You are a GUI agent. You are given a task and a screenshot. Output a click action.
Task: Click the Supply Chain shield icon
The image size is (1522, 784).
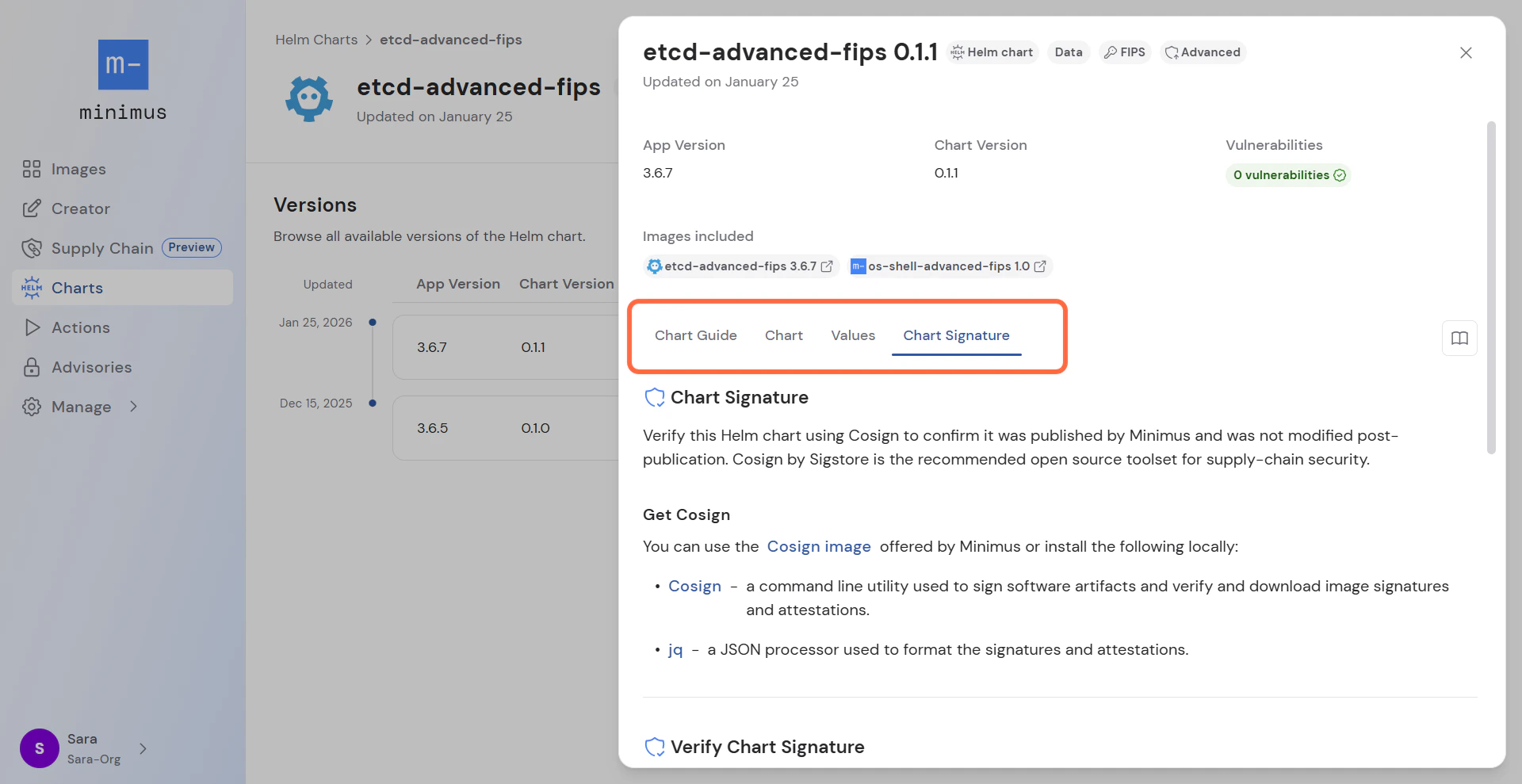point(32,248)
